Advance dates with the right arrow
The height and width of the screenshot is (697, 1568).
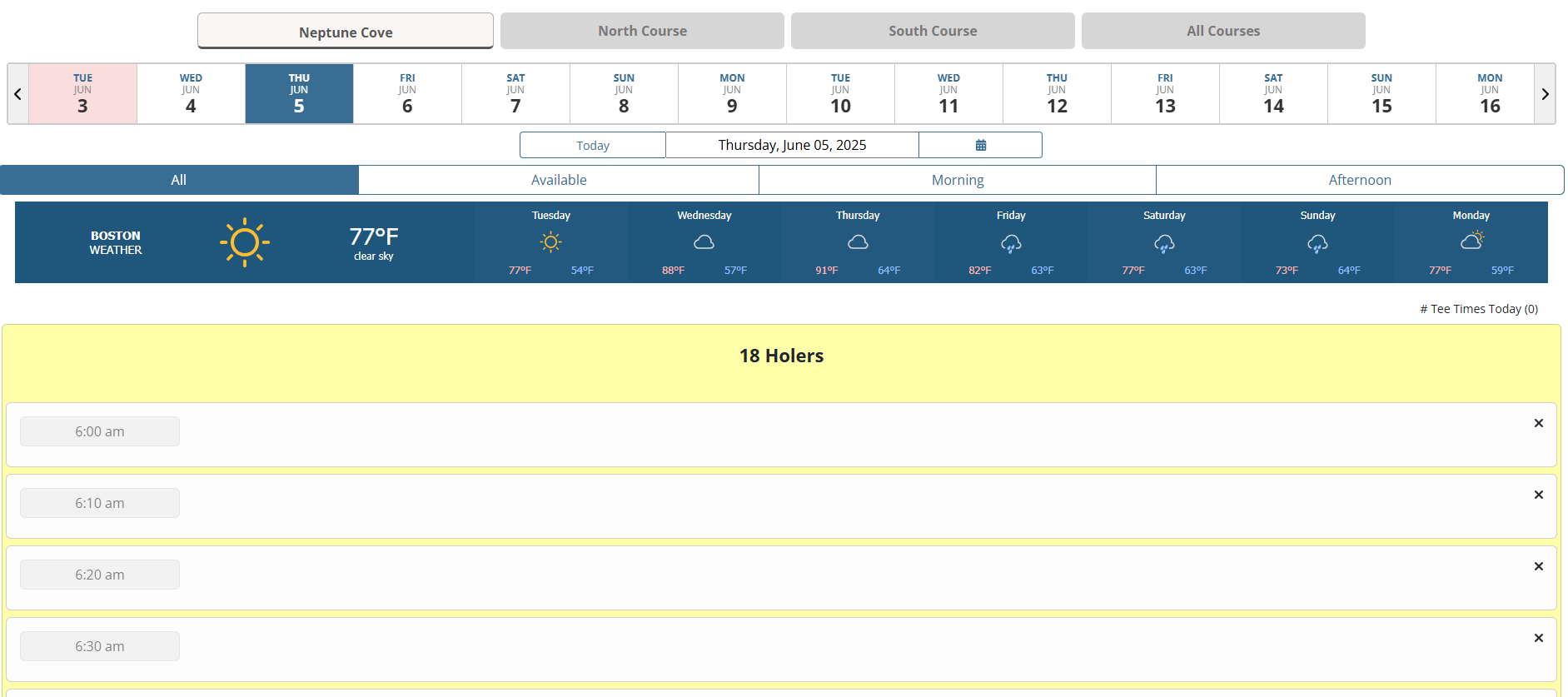point(1545,94)
